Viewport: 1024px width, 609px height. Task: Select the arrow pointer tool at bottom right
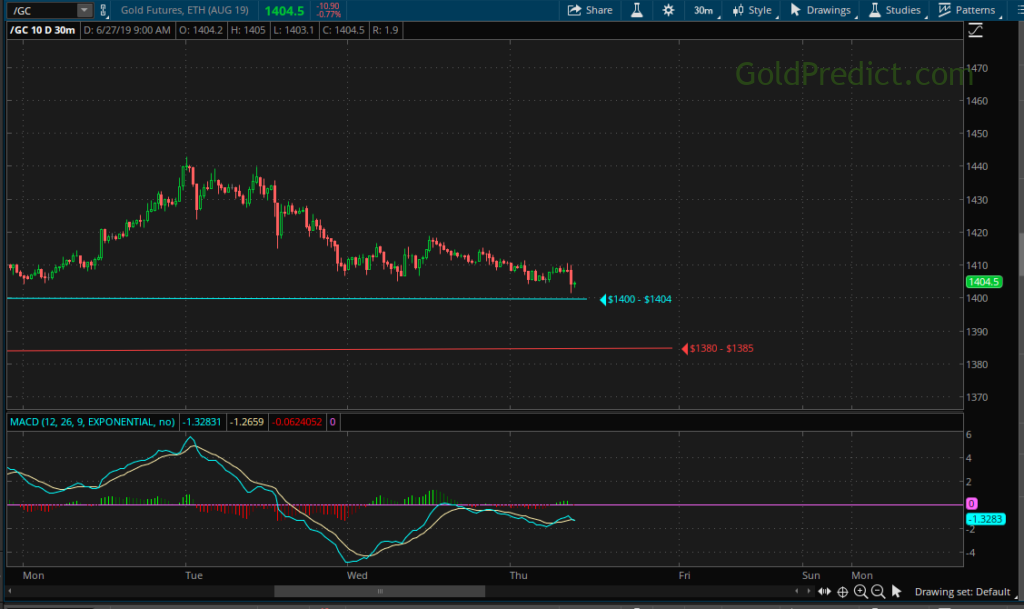click(x=898, y=591)
